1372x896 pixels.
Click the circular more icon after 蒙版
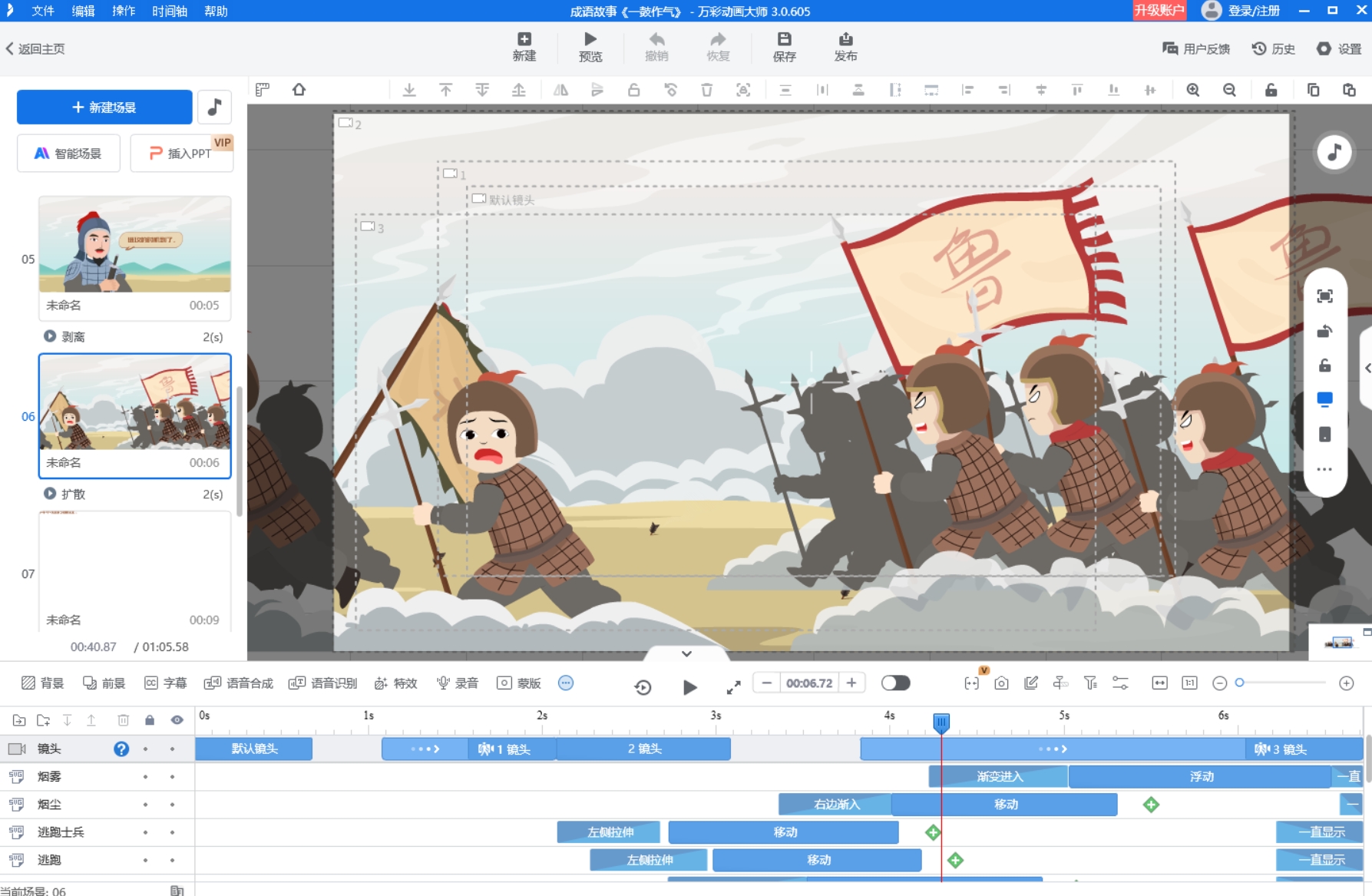point(566,683)
